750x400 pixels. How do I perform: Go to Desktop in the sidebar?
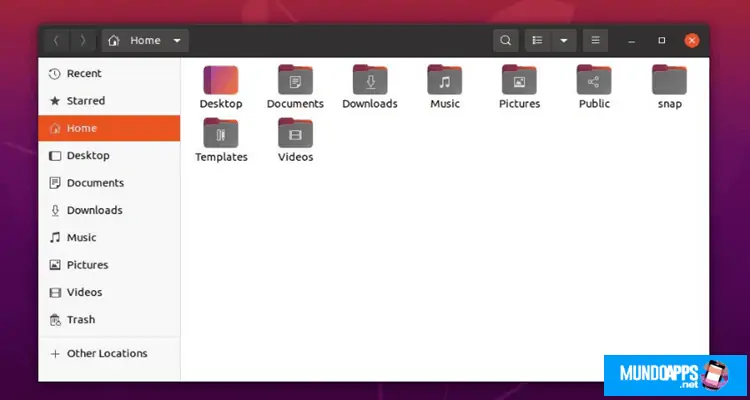coord(109,156)
